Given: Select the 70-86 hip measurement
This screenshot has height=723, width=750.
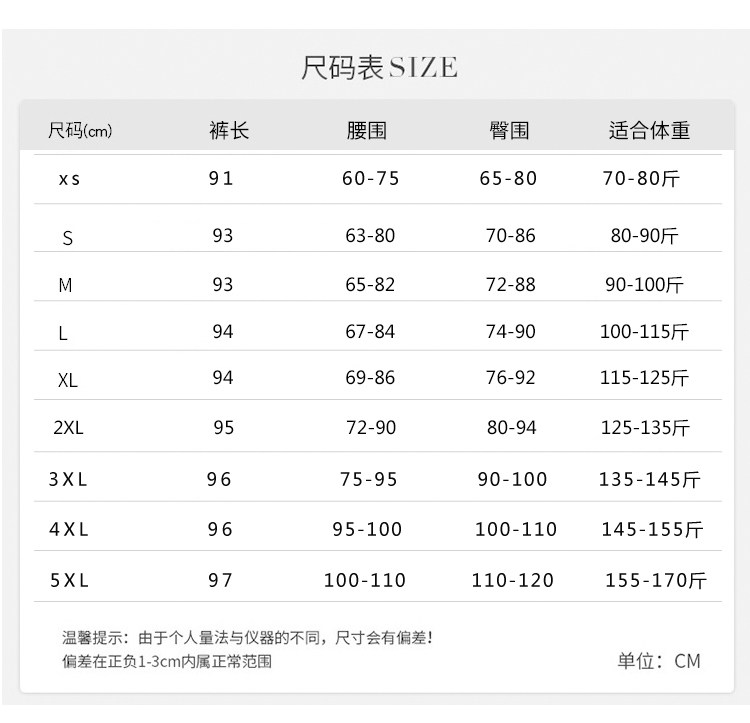Looking at the screenshot, I should click(510, 236).
